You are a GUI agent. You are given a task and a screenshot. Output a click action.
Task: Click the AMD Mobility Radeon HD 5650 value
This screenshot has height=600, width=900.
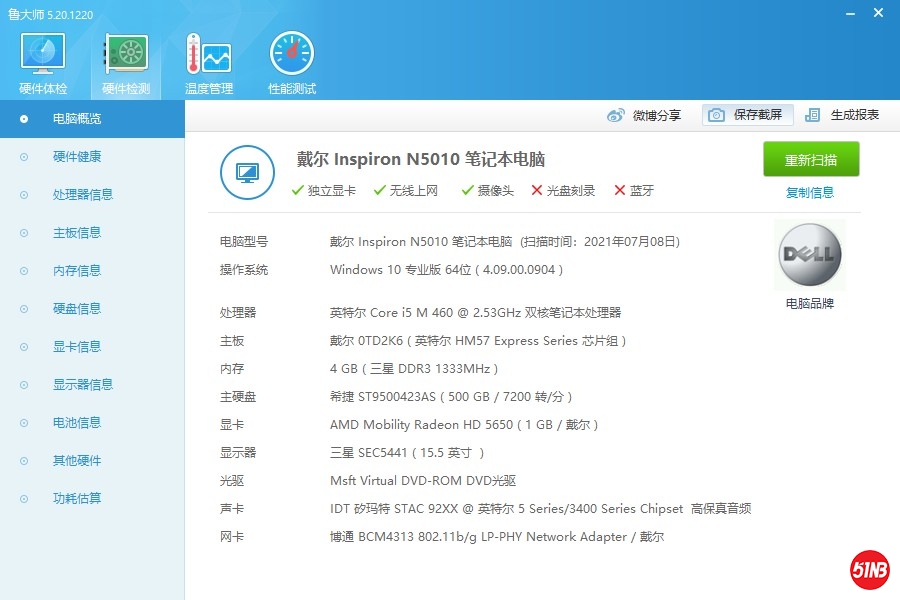tap(464, 425)
